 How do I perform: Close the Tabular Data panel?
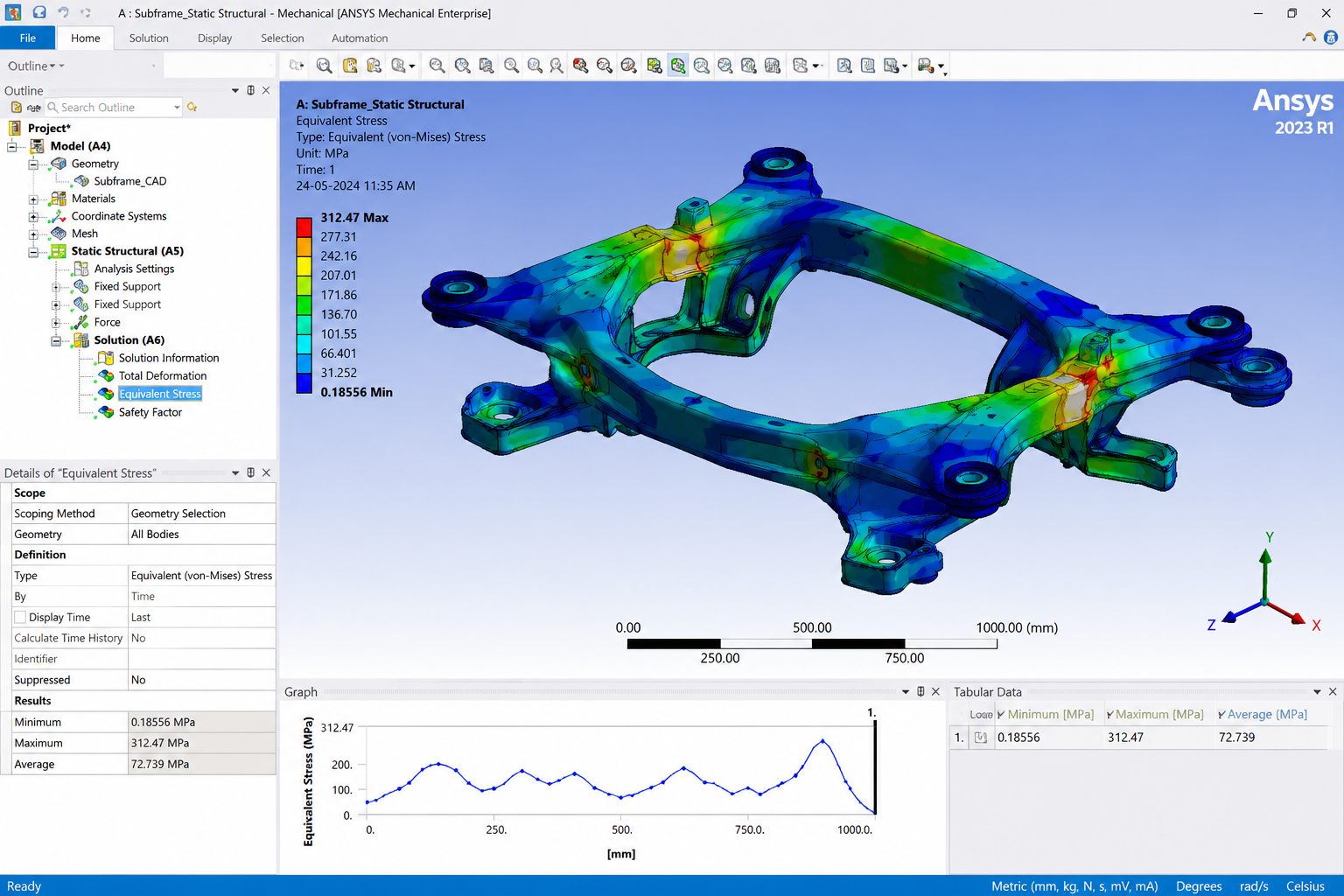tap(1333, 691)
